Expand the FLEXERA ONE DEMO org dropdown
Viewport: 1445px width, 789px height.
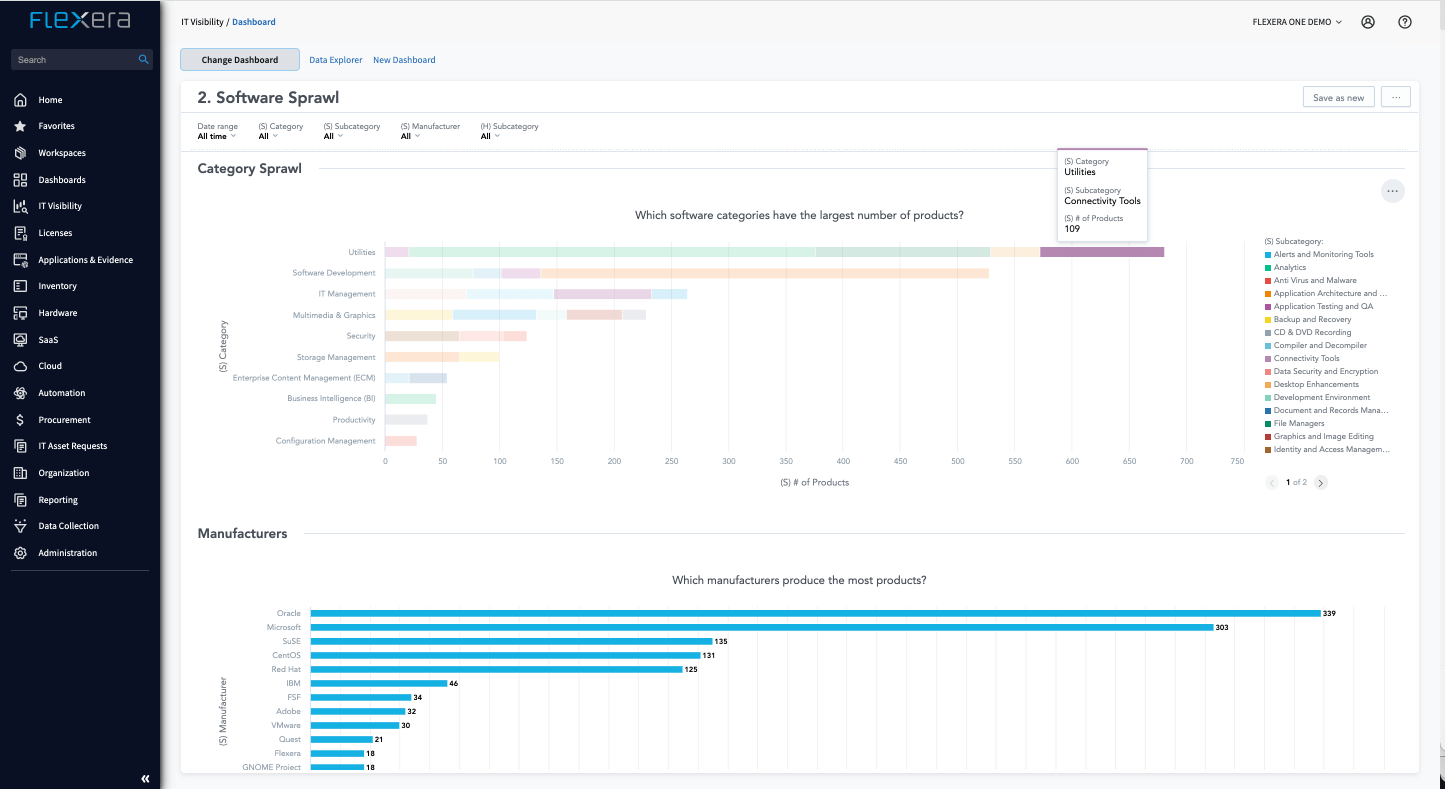tap(1296, 22)
